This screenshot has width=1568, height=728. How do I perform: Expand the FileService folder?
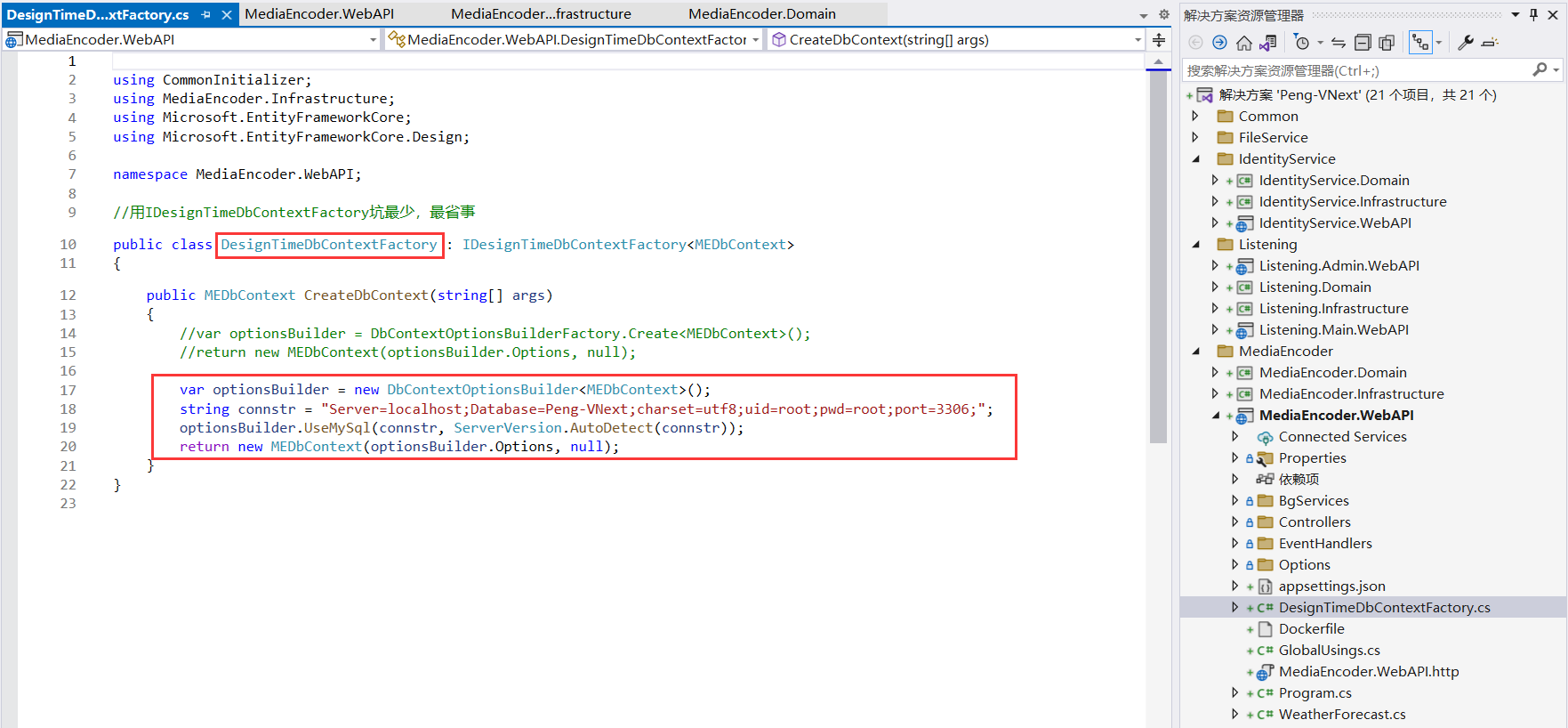pos(1194,137)
